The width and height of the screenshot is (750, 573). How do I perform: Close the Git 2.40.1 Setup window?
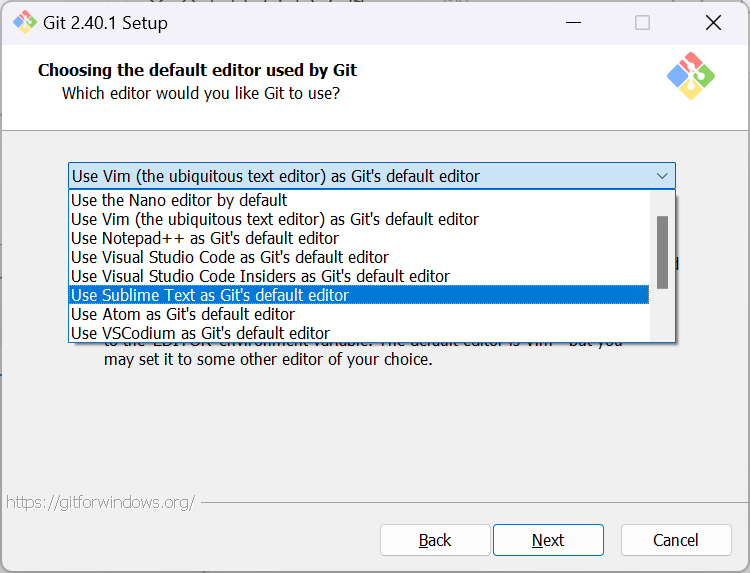pos(713,22)
